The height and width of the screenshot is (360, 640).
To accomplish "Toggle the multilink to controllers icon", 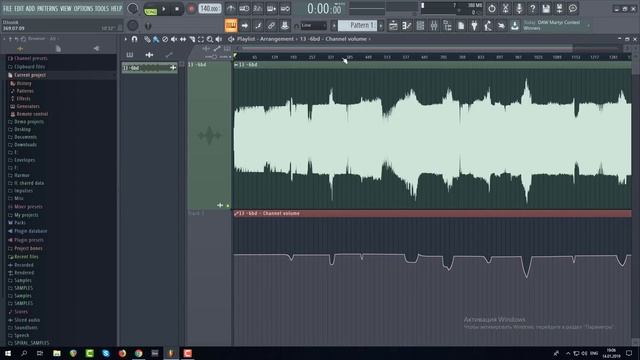I will pos(271,26).
